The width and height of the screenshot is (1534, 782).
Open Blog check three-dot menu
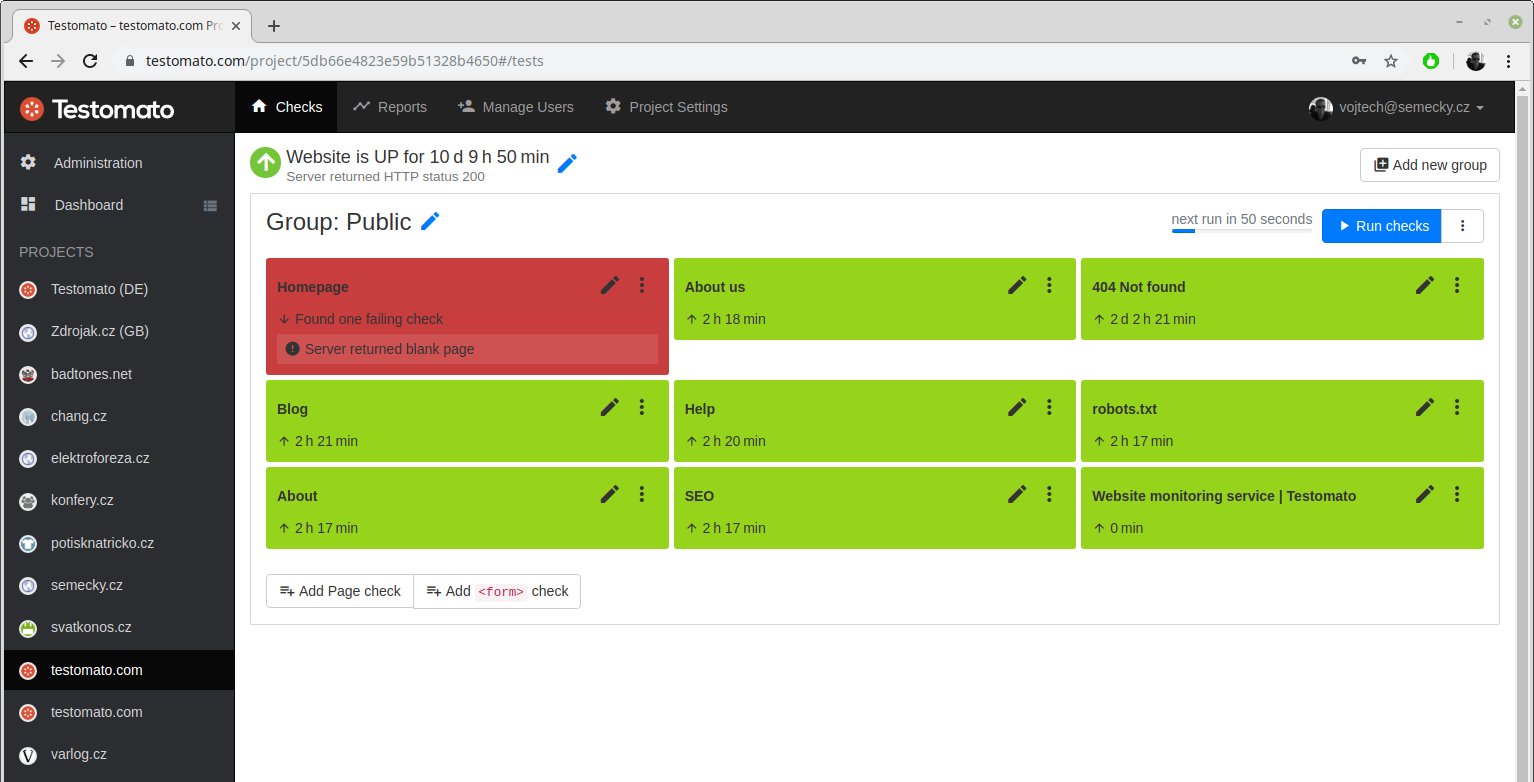point(642,408)
